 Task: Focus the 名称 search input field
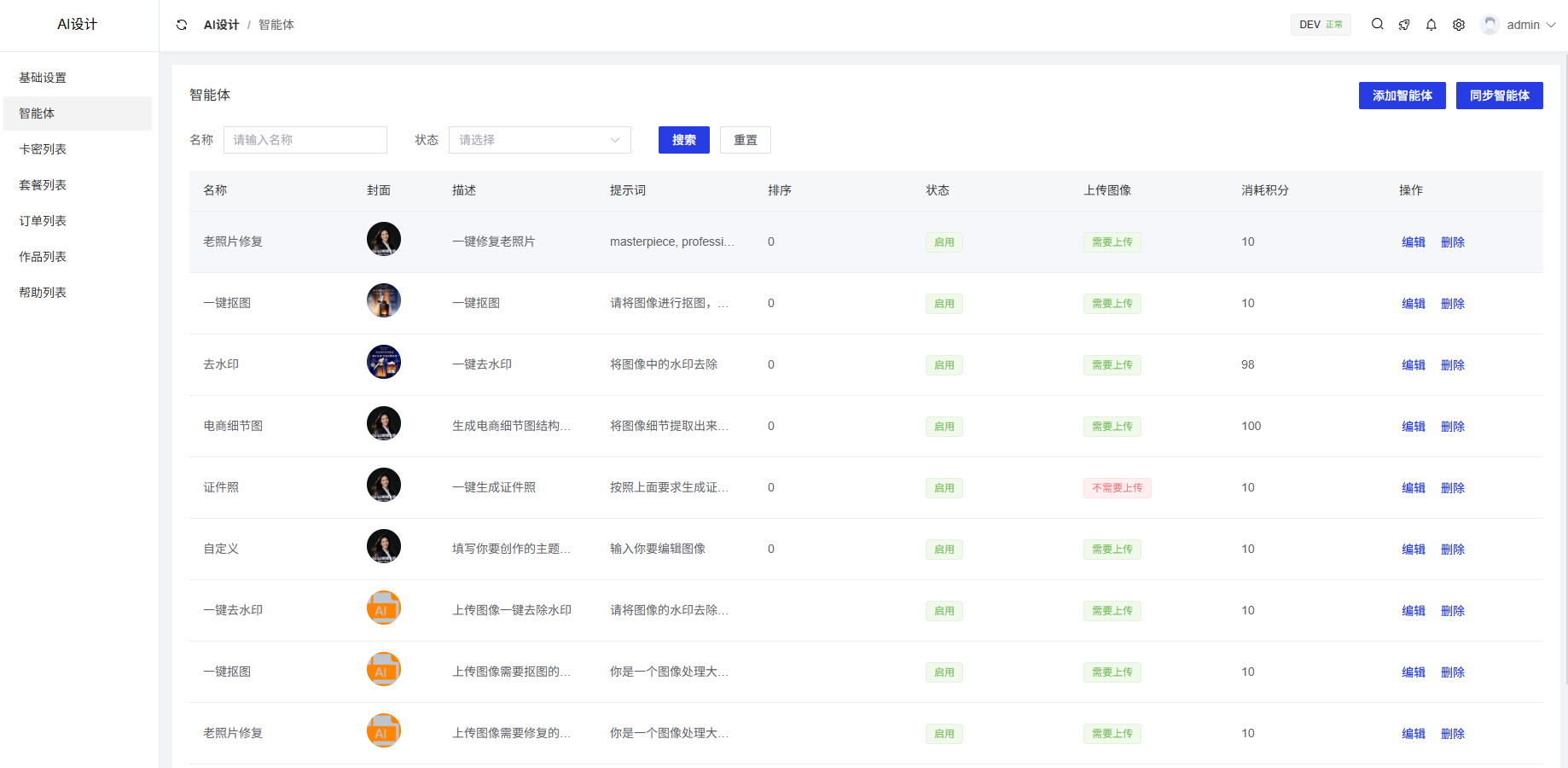[305, 140]
